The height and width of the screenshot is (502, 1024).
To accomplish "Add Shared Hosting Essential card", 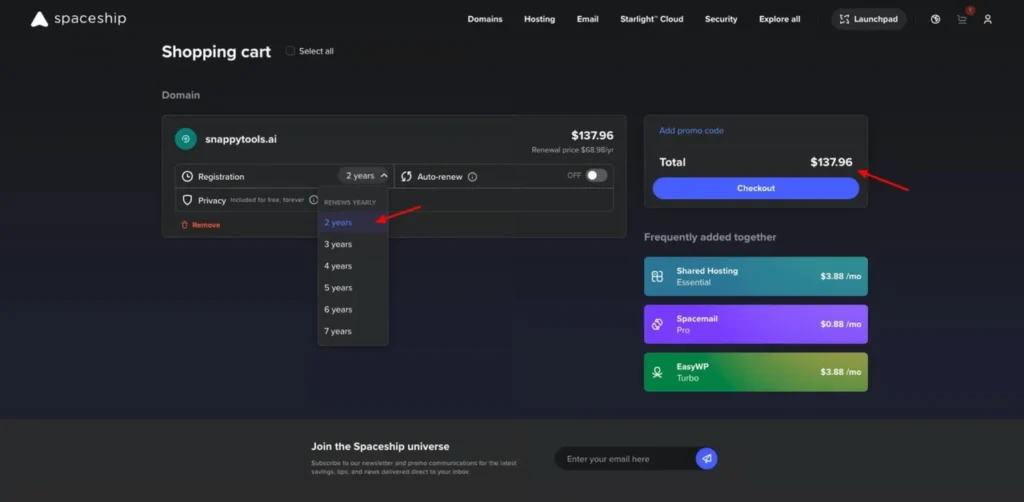I will (x=755, y=276).
